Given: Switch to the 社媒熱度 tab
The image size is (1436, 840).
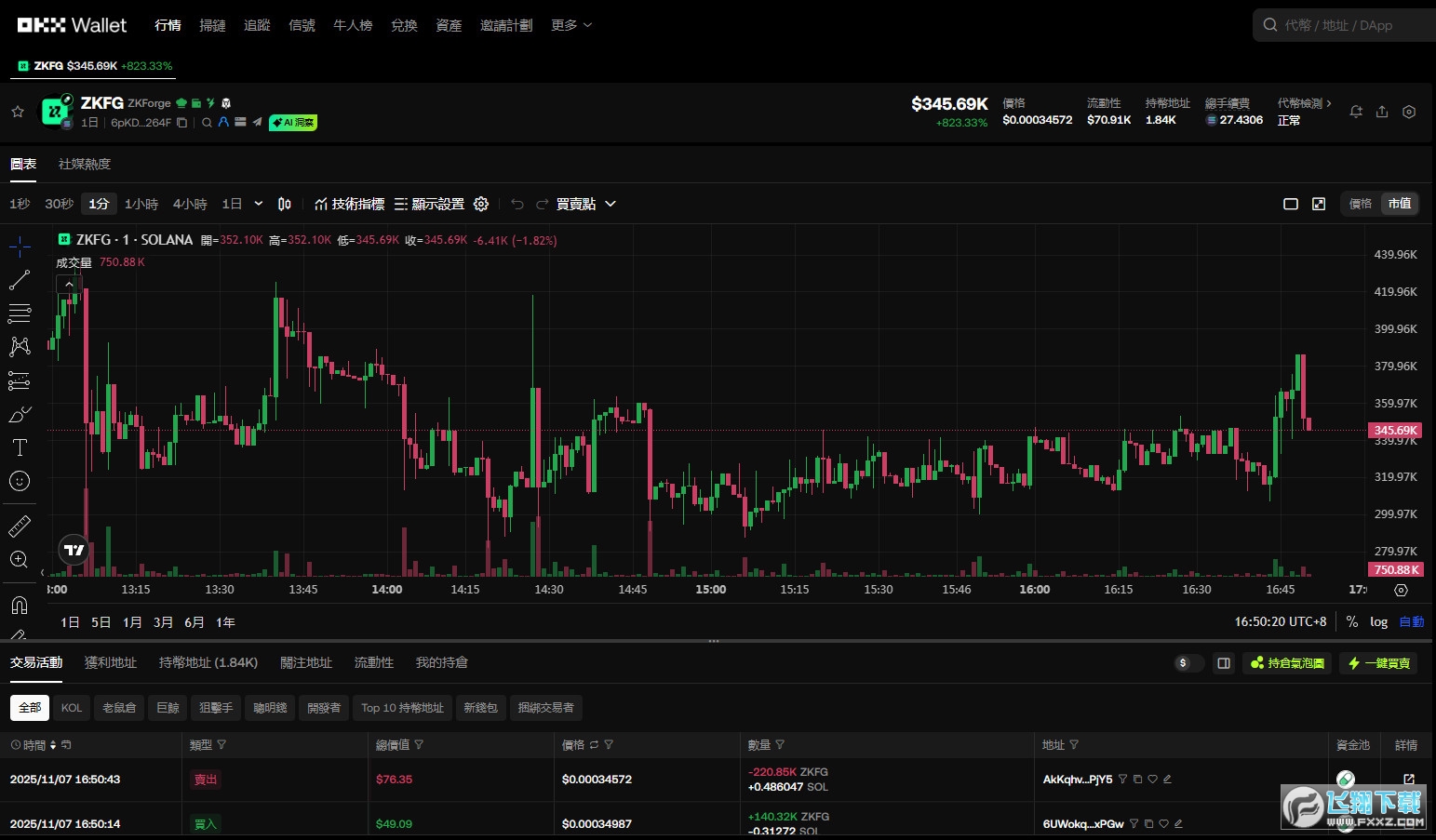Looking at the screenshot, I should (85, 164).
